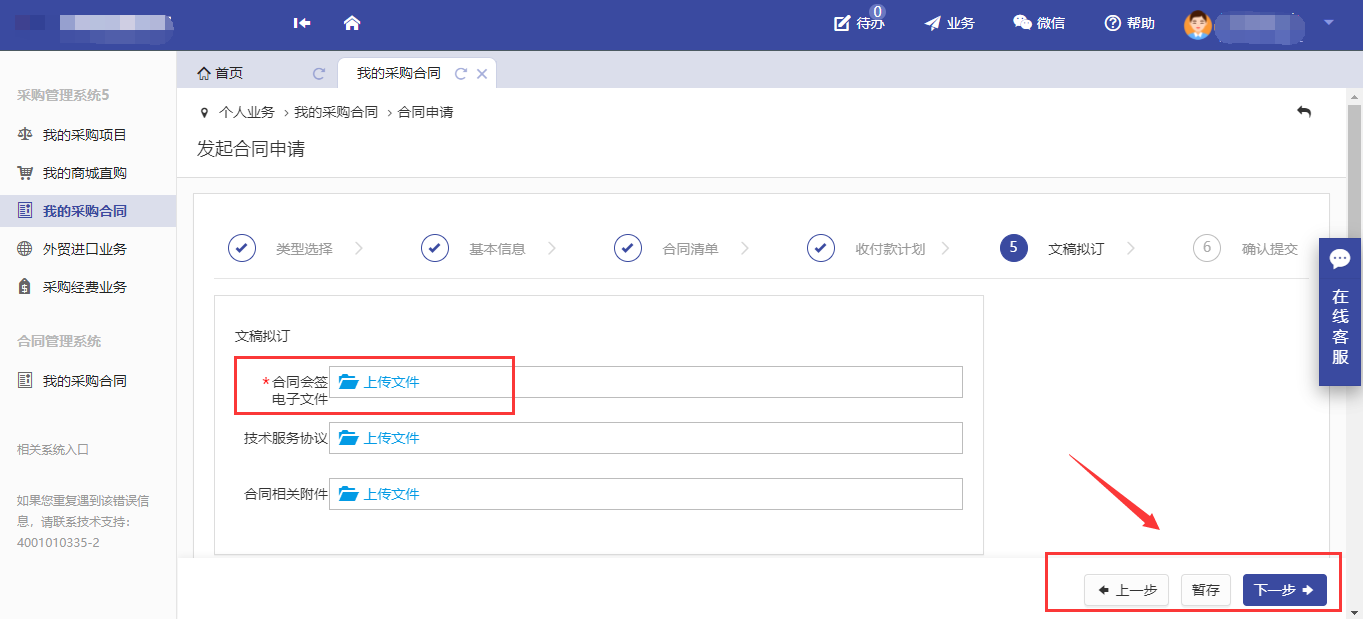The height and width of the screenshot is (619, 1363).
Task: Close the 我的采购合同 tab
Action: click(x=482, y=73)
